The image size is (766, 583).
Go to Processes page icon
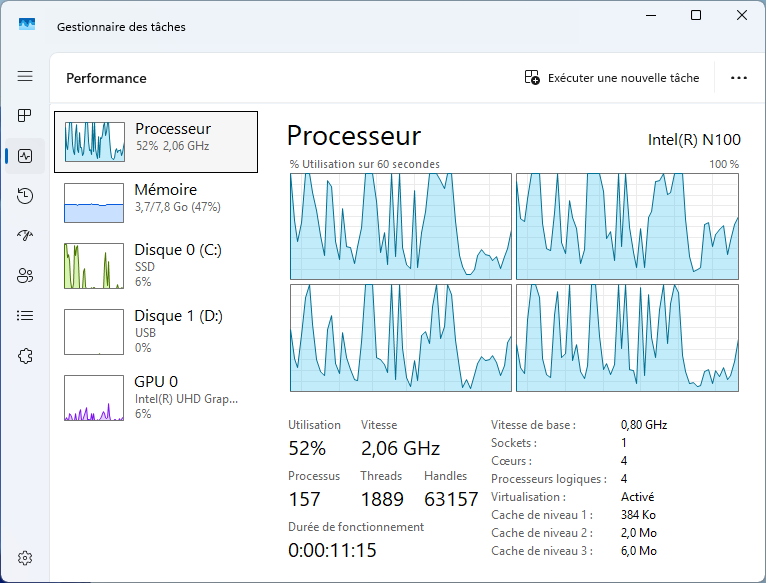tap(24, 116)
